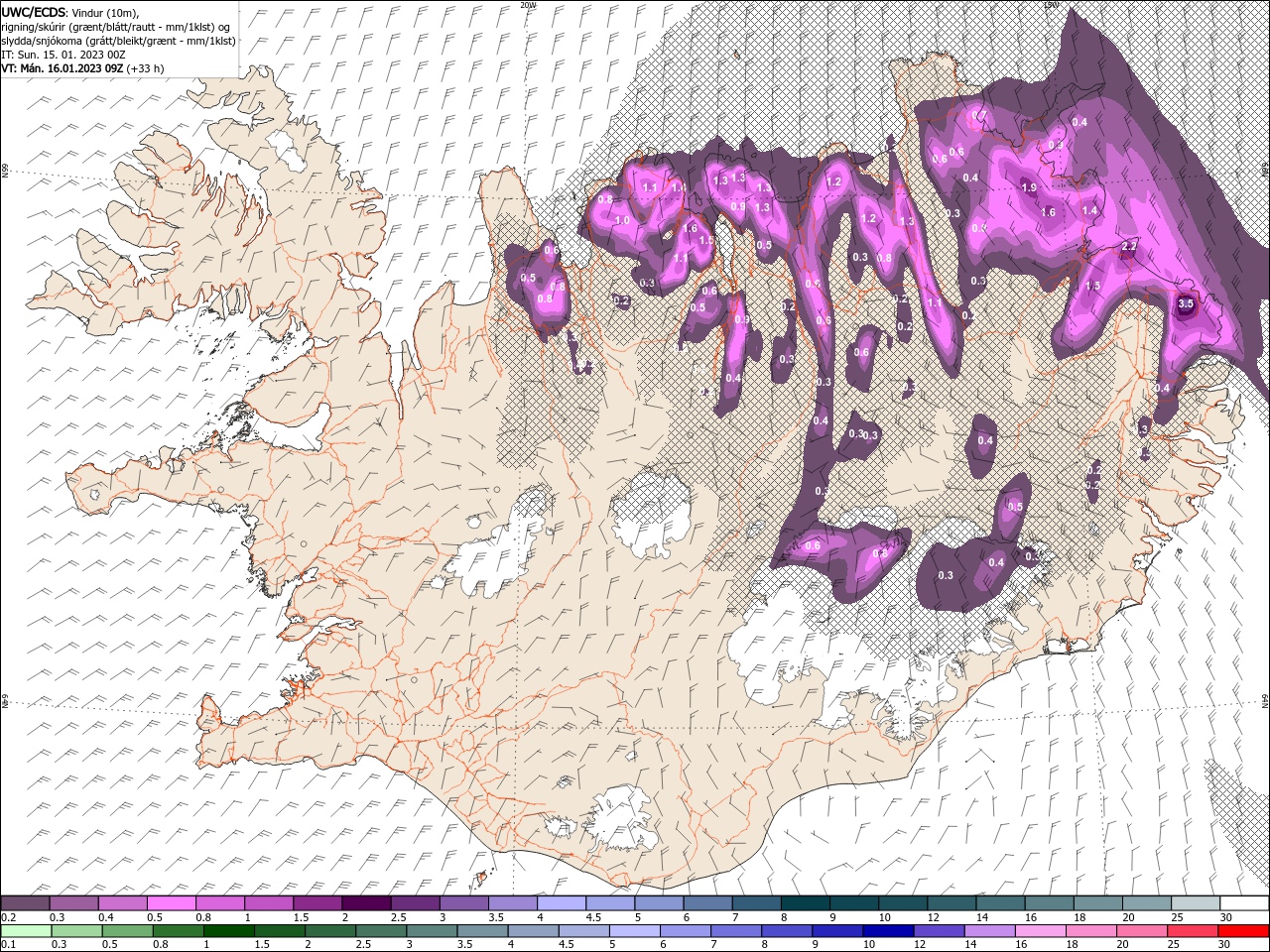
Task: Select the snow-scale 4 light lavender swatch
Action: pos(562,903)
